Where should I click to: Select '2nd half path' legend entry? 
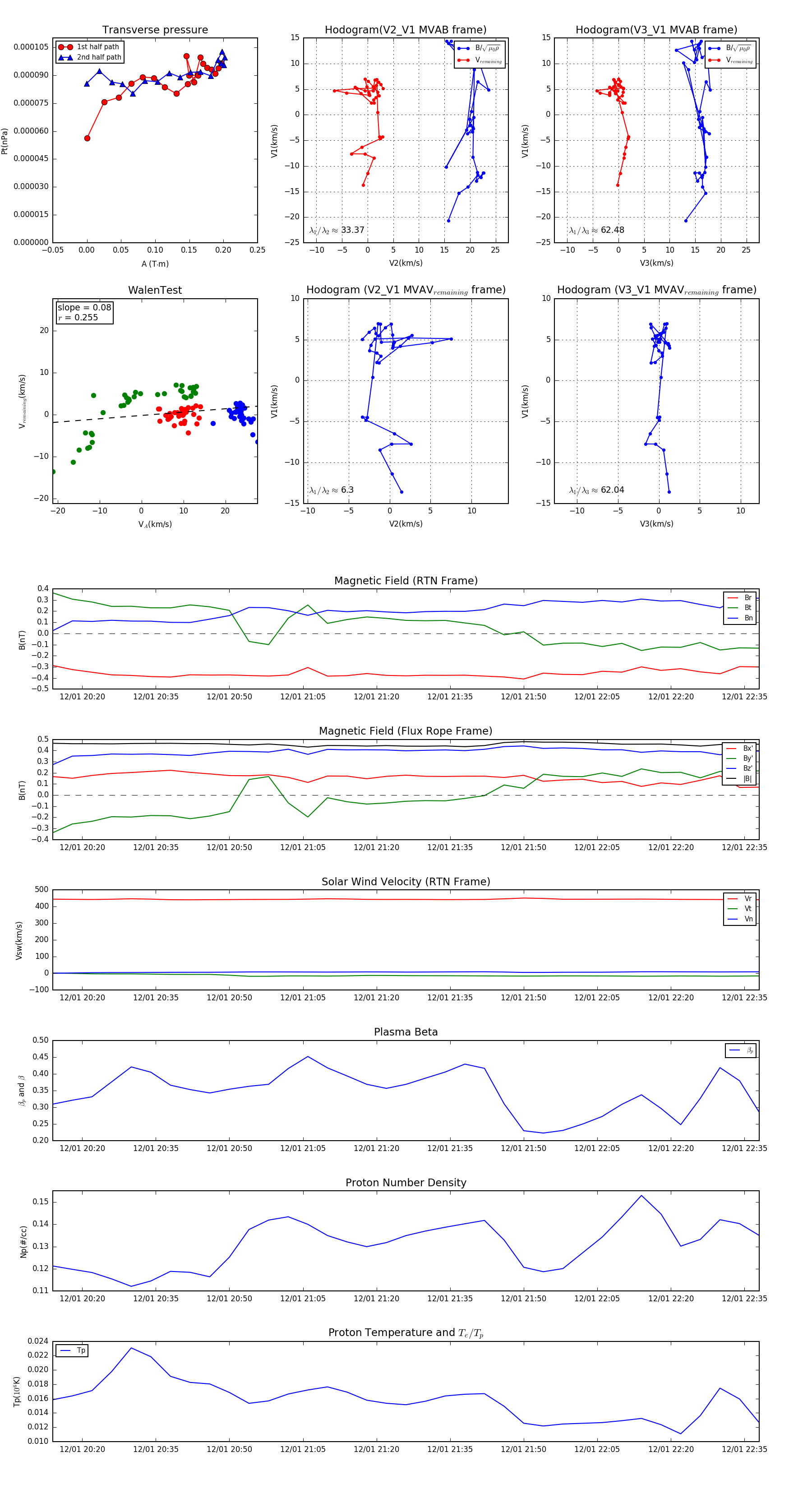(x=90, y=57)
